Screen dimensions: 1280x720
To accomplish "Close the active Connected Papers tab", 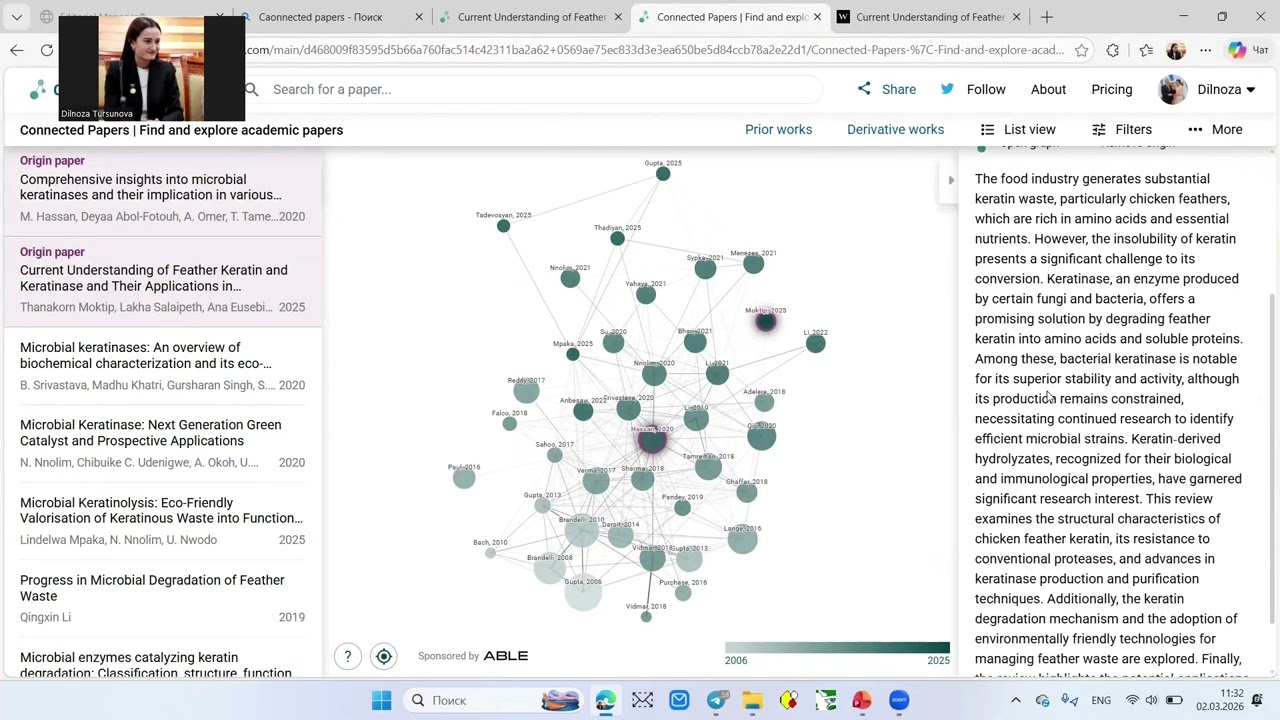I will [x=817, y=17].
